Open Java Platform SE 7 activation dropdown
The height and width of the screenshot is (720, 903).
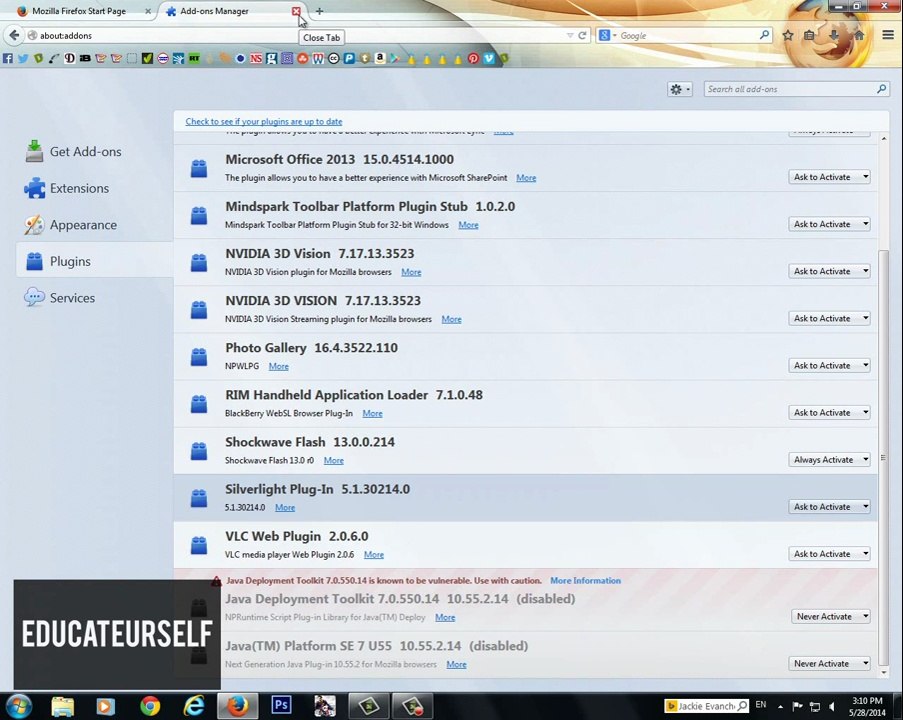point(829,664)
